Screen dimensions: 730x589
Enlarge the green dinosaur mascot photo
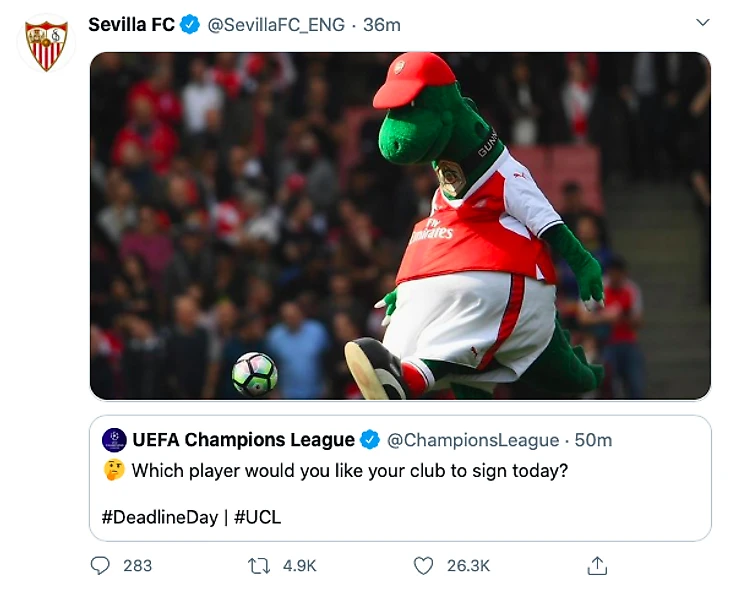[400, 225]
